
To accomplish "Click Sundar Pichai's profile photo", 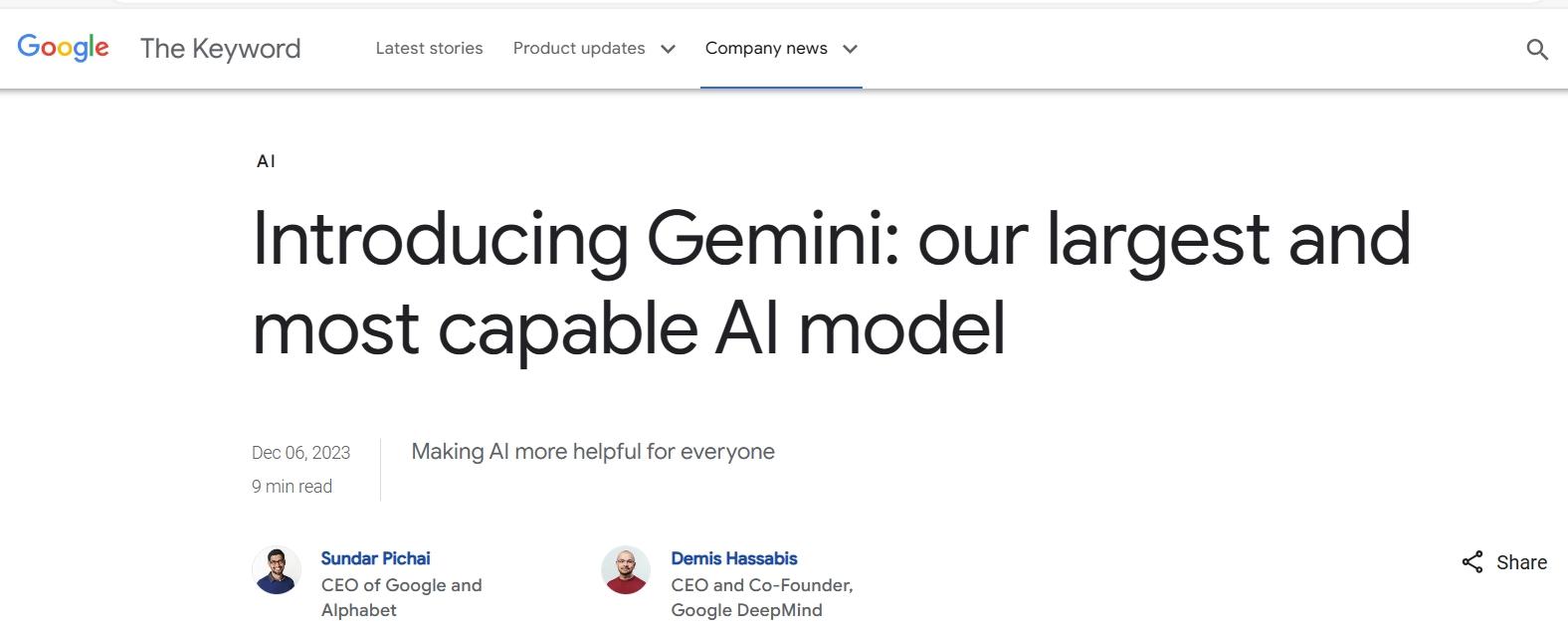I will coord(277,570).
